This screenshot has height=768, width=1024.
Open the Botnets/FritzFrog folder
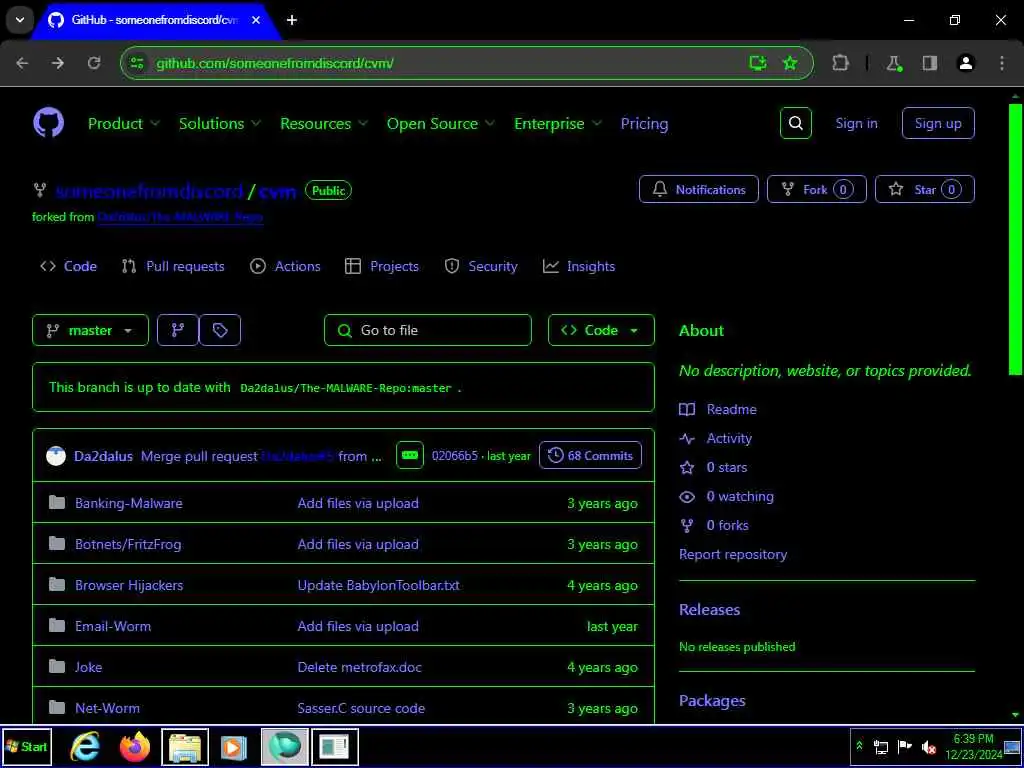tap(128, 544)
